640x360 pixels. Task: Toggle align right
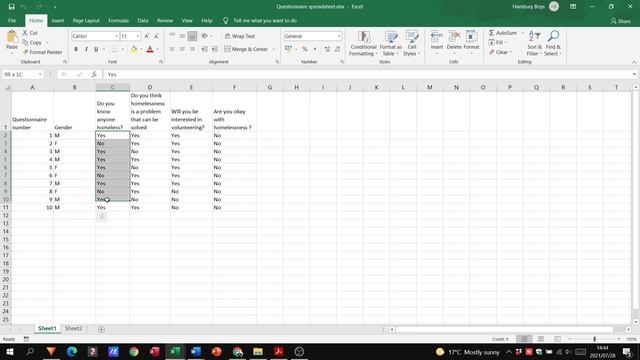pyautogui.click(x=192, y=49)
